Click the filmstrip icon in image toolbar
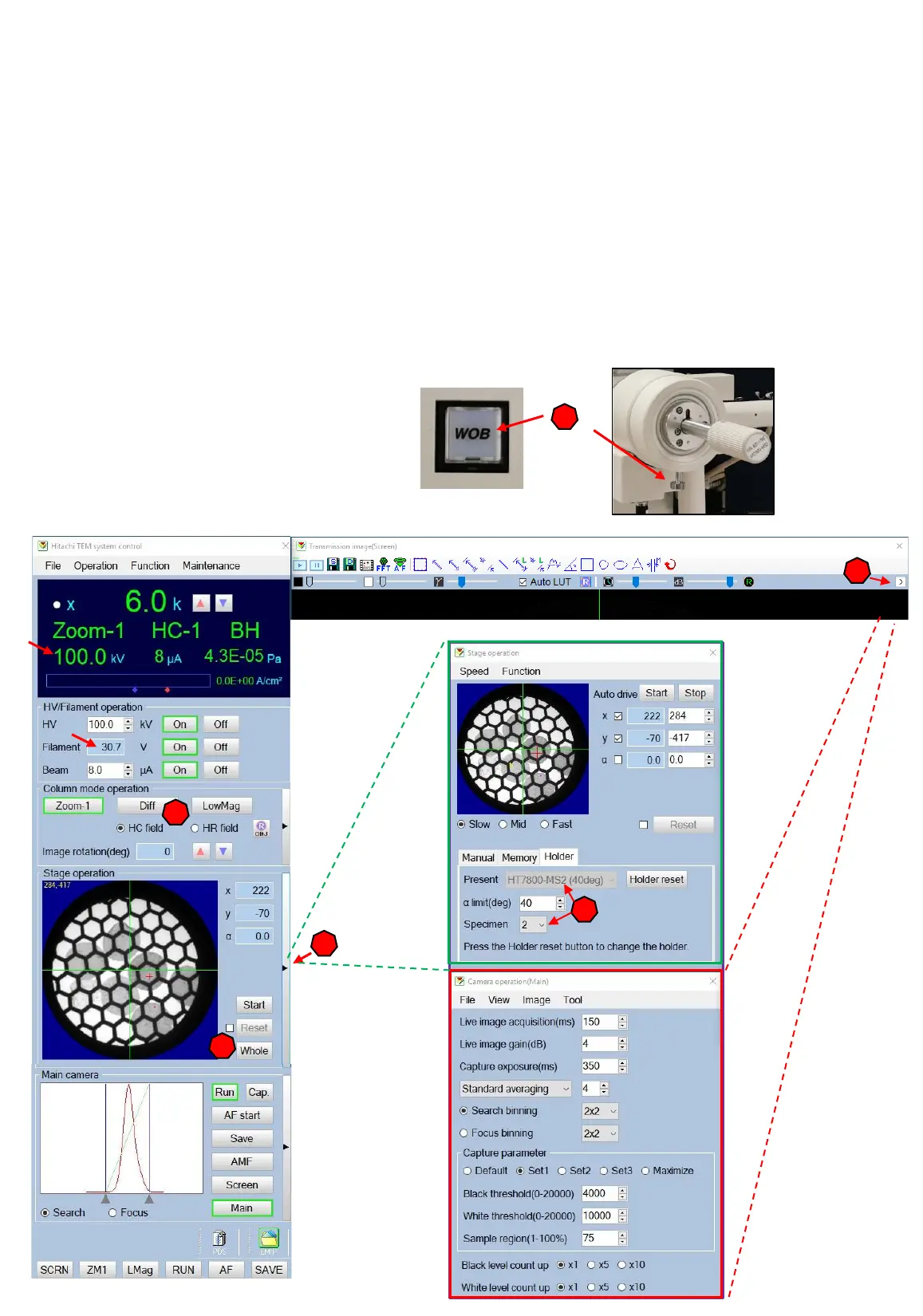Image resolution: width=923 pixels, height=1316 pixels. click(367, 565)
